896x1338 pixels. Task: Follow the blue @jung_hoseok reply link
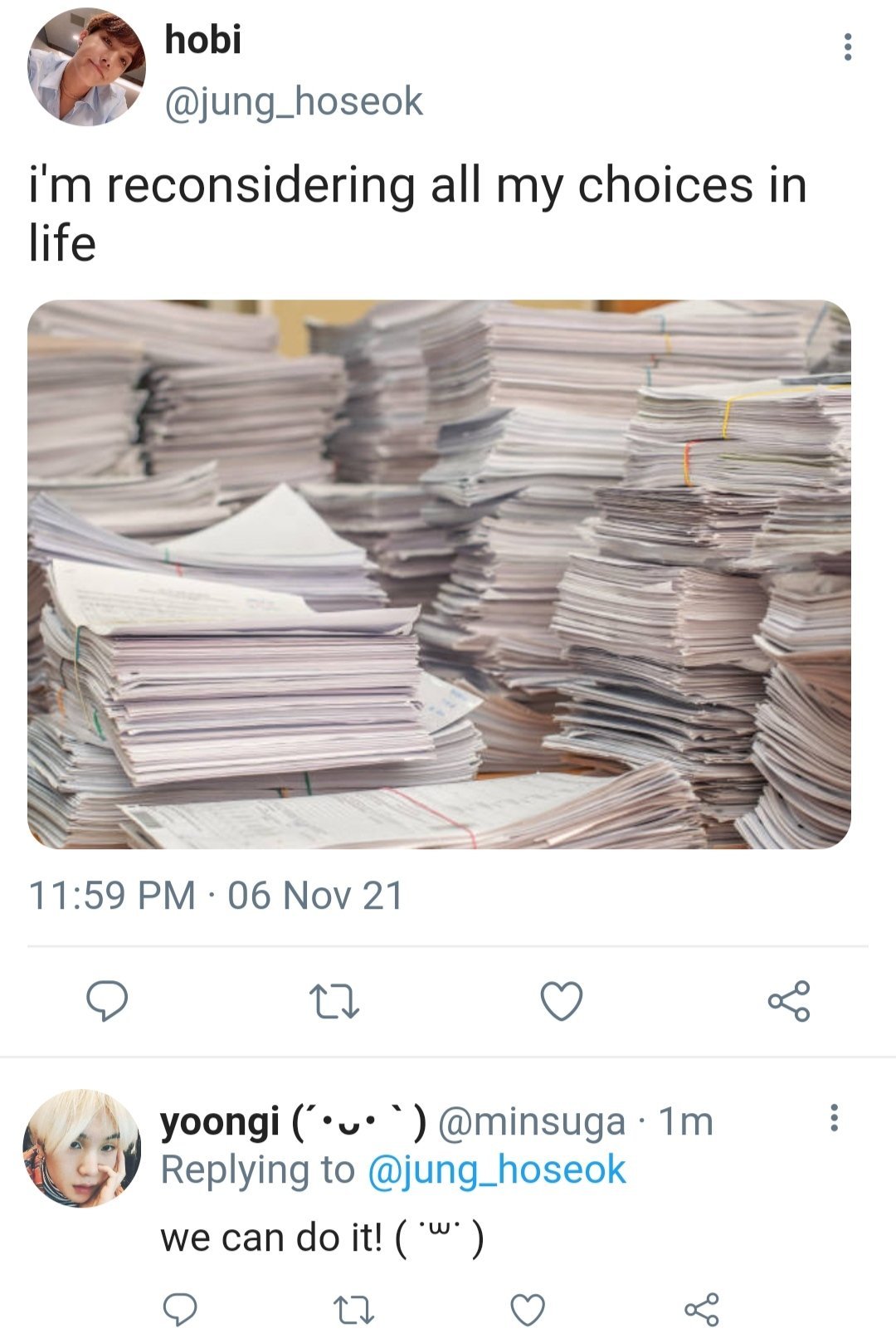point(495,1170)
